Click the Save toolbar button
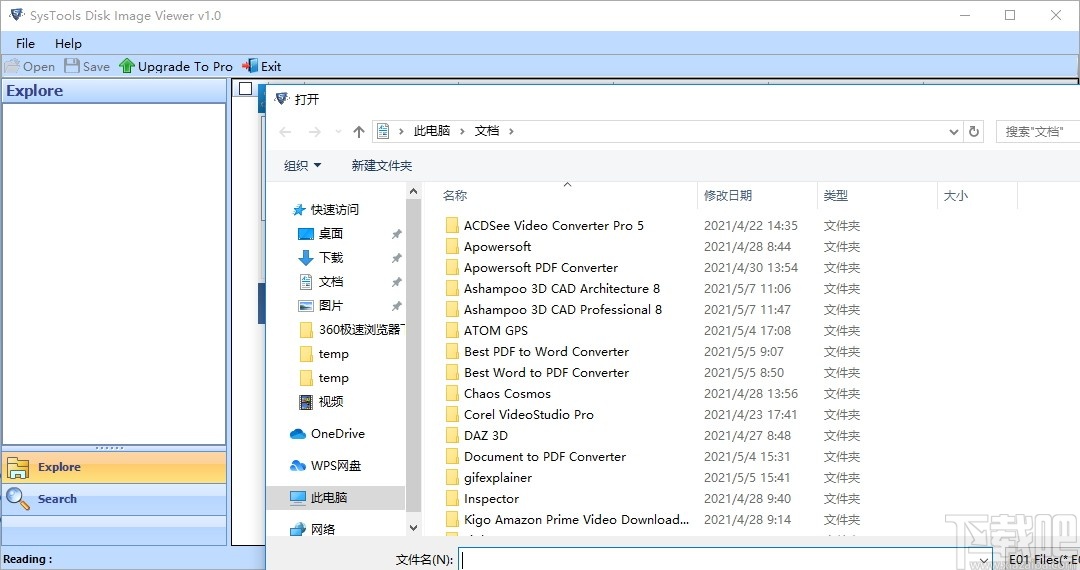1080x570 pixels. pos(87,67)
